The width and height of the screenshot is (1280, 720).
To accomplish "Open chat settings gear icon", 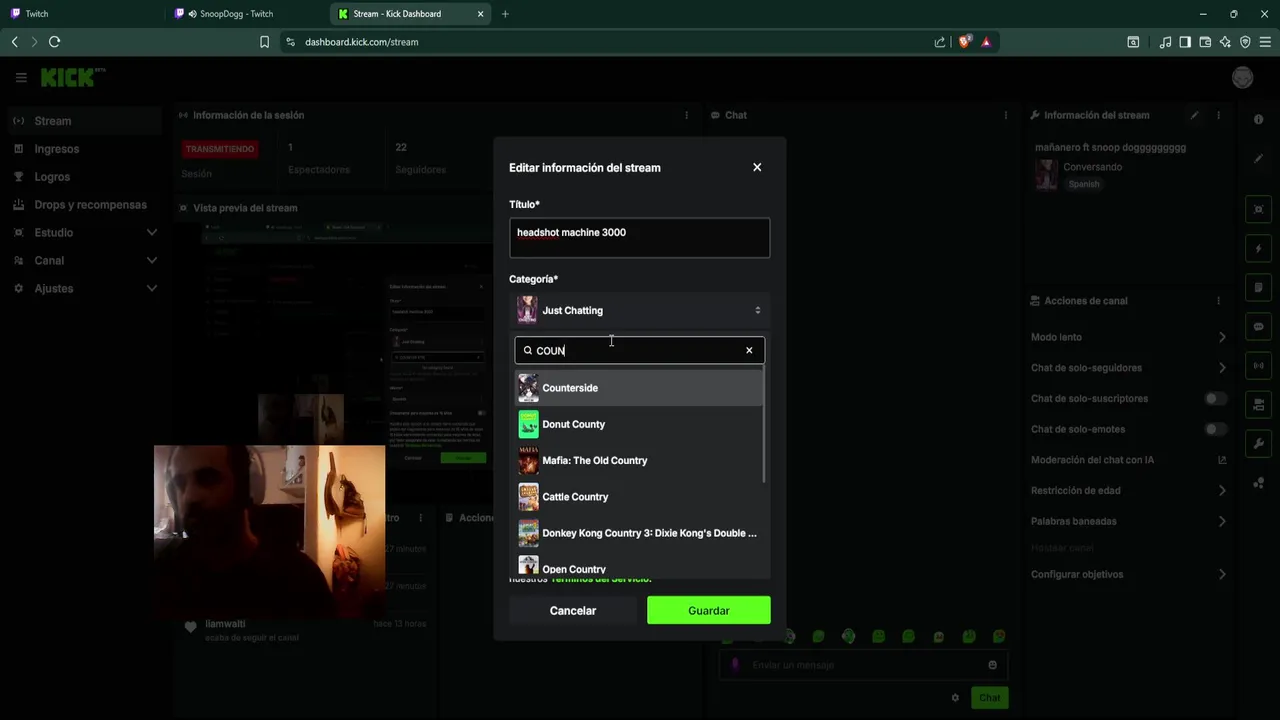I will [955, 698].
